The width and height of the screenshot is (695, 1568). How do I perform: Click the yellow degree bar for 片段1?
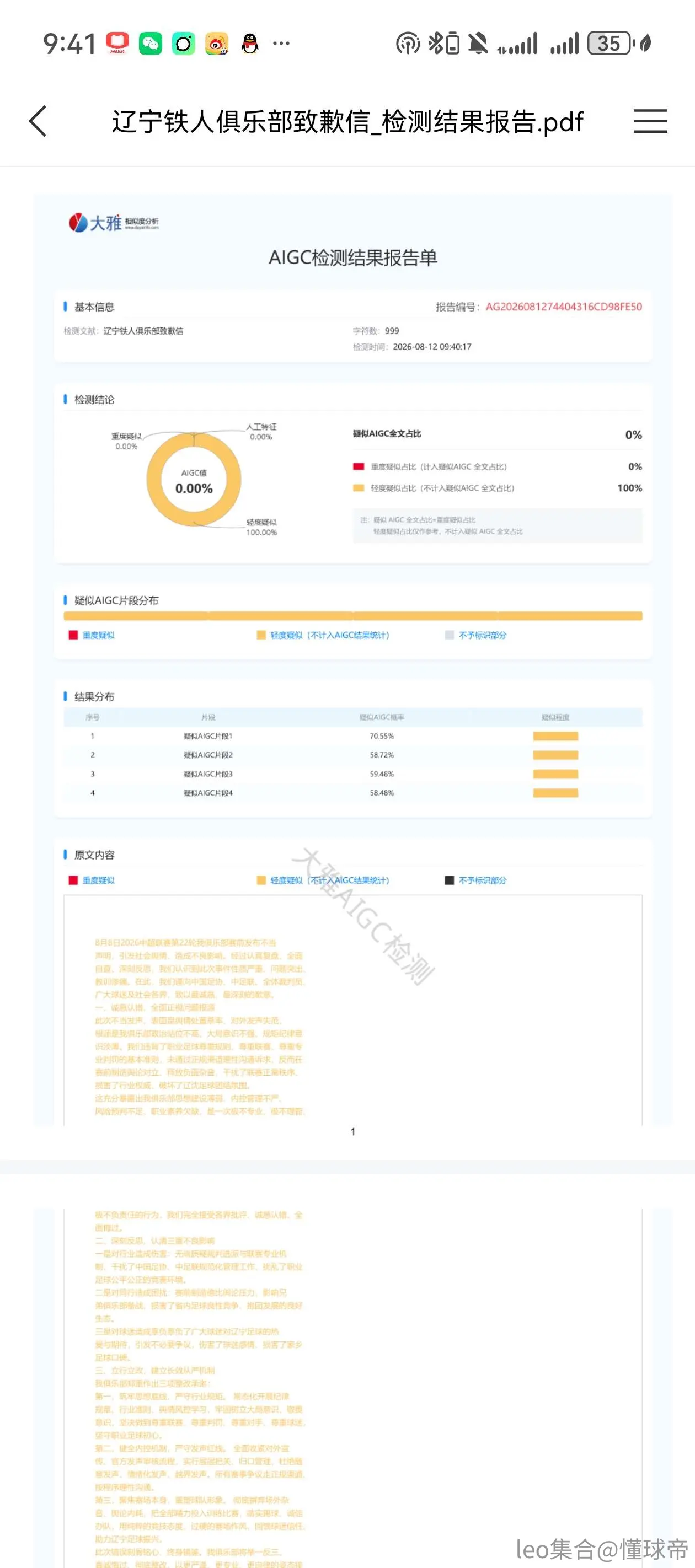click(x=555, y=736)
